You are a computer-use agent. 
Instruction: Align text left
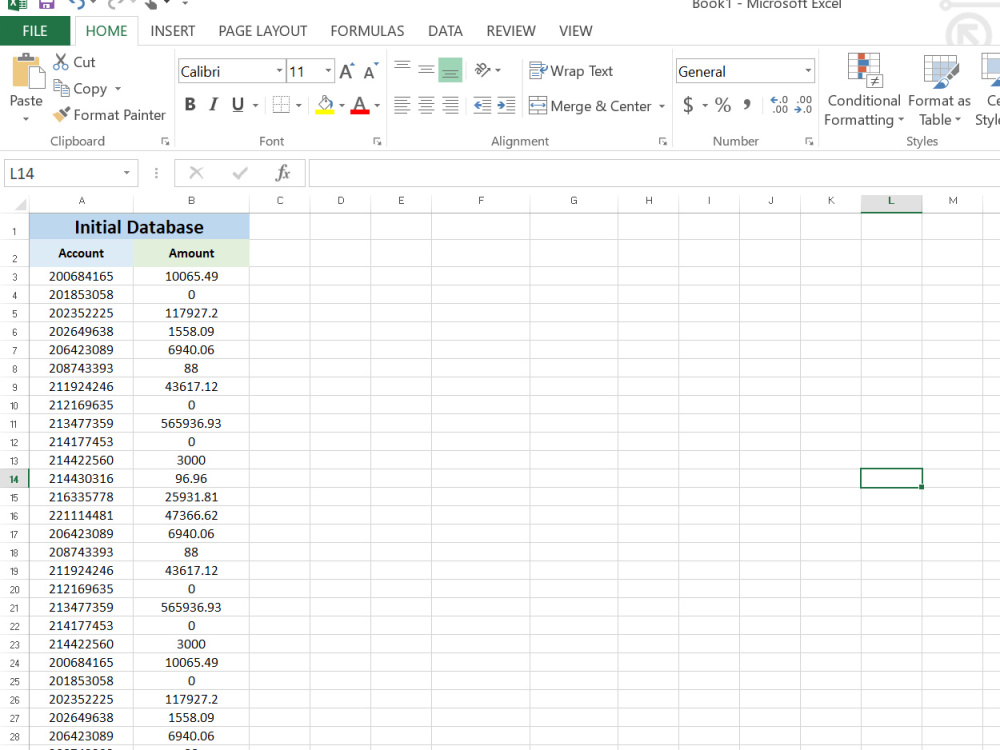pyautogui.click(x=402, y=105)
